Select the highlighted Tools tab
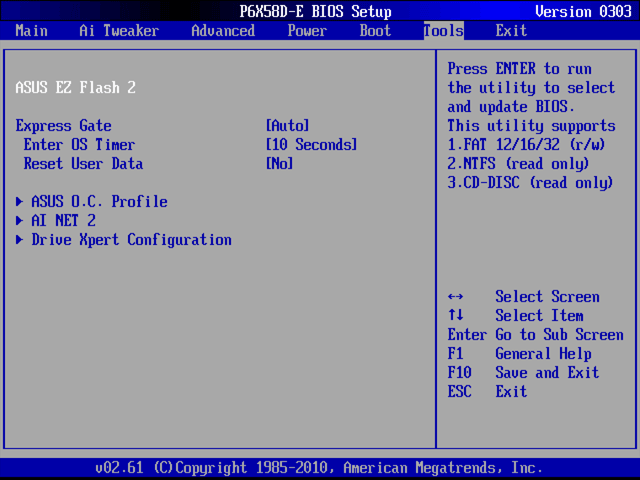This screenshot has width=640, height=480. [x=444, y=31]
